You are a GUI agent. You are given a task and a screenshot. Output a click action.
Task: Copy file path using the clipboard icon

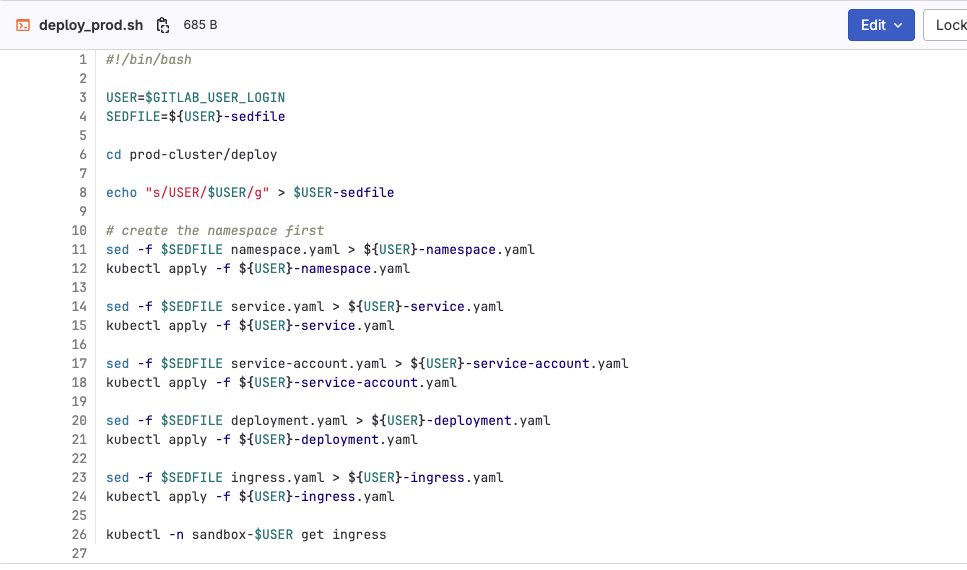(163, 25)
